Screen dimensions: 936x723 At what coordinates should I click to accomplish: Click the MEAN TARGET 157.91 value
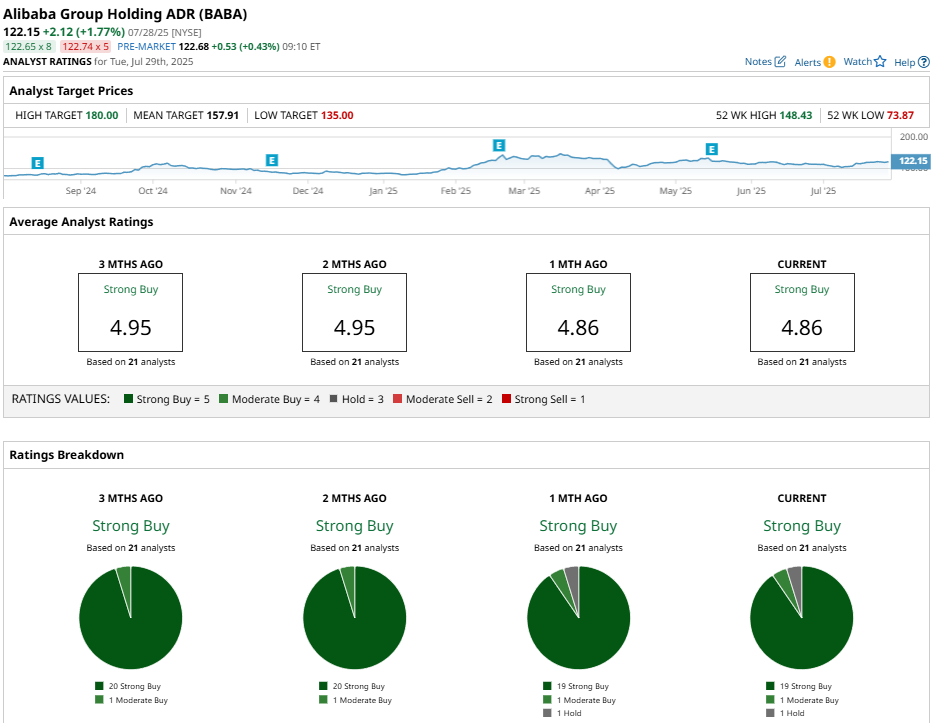pyautogui.click(x=223, y=115)
